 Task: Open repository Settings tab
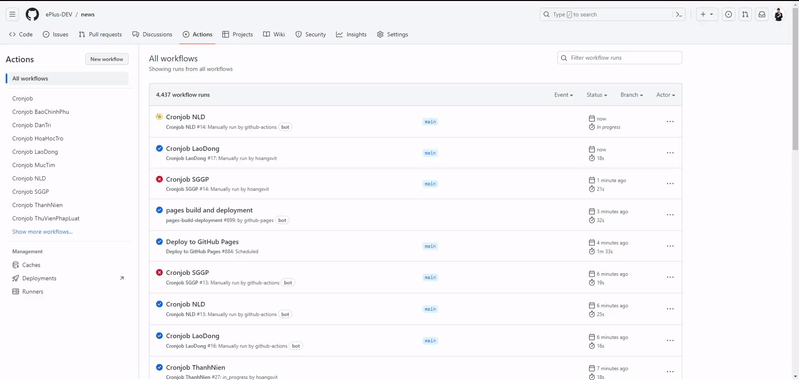click(392, 35)
